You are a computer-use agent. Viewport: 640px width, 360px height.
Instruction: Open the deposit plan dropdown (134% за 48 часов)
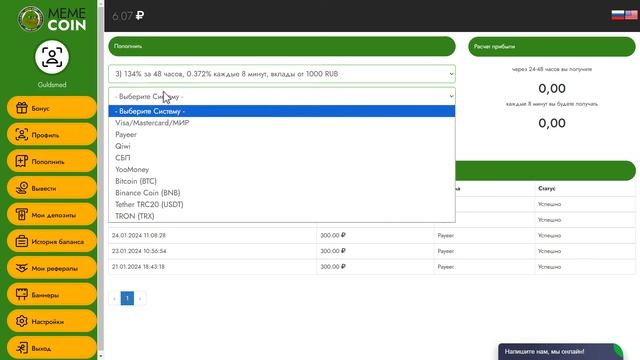point(282,74)
